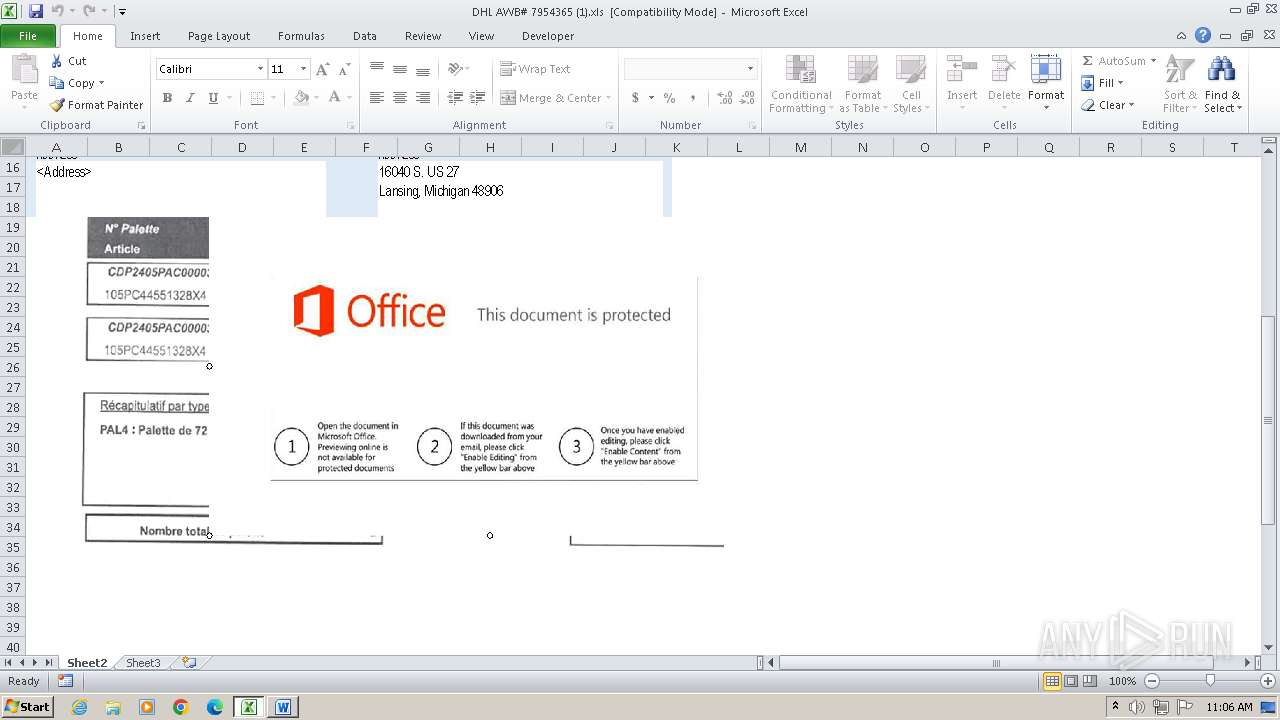This screenshot has height=720, width=1280.
Task: Switch to Page Break Preview in status bar
Action: click(x=1089, y=681)
